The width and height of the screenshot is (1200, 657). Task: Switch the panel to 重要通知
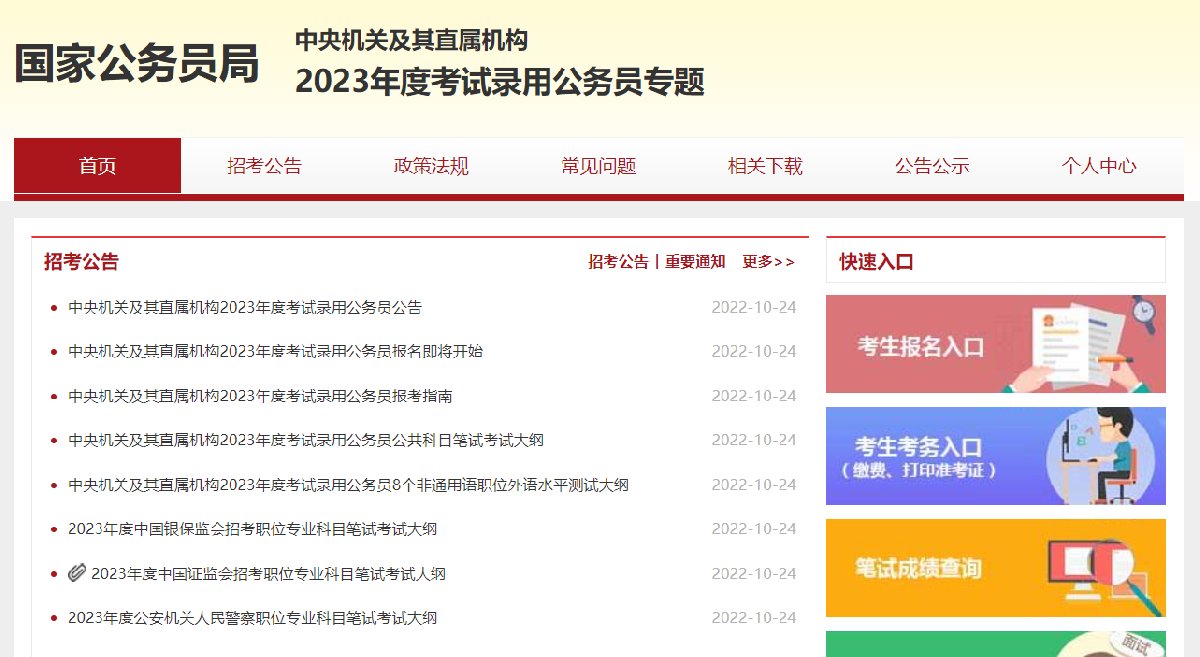point(693,261)
